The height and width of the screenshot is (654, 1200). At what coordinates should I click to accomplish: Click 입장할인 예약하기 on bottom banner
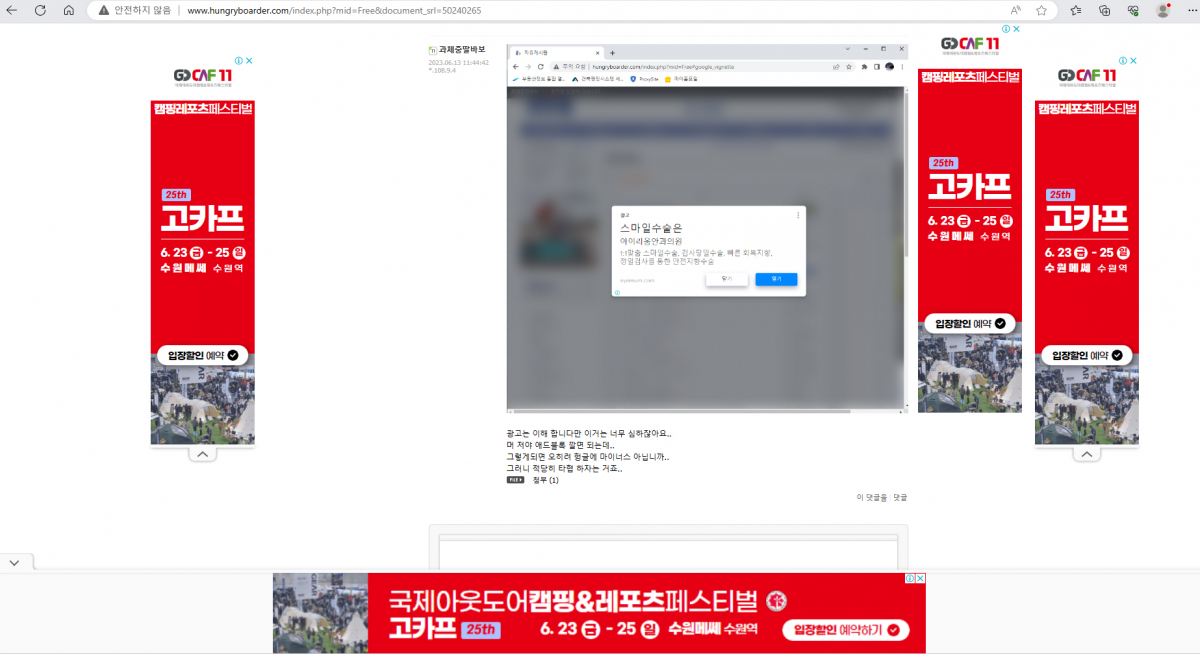click(845, 629)
